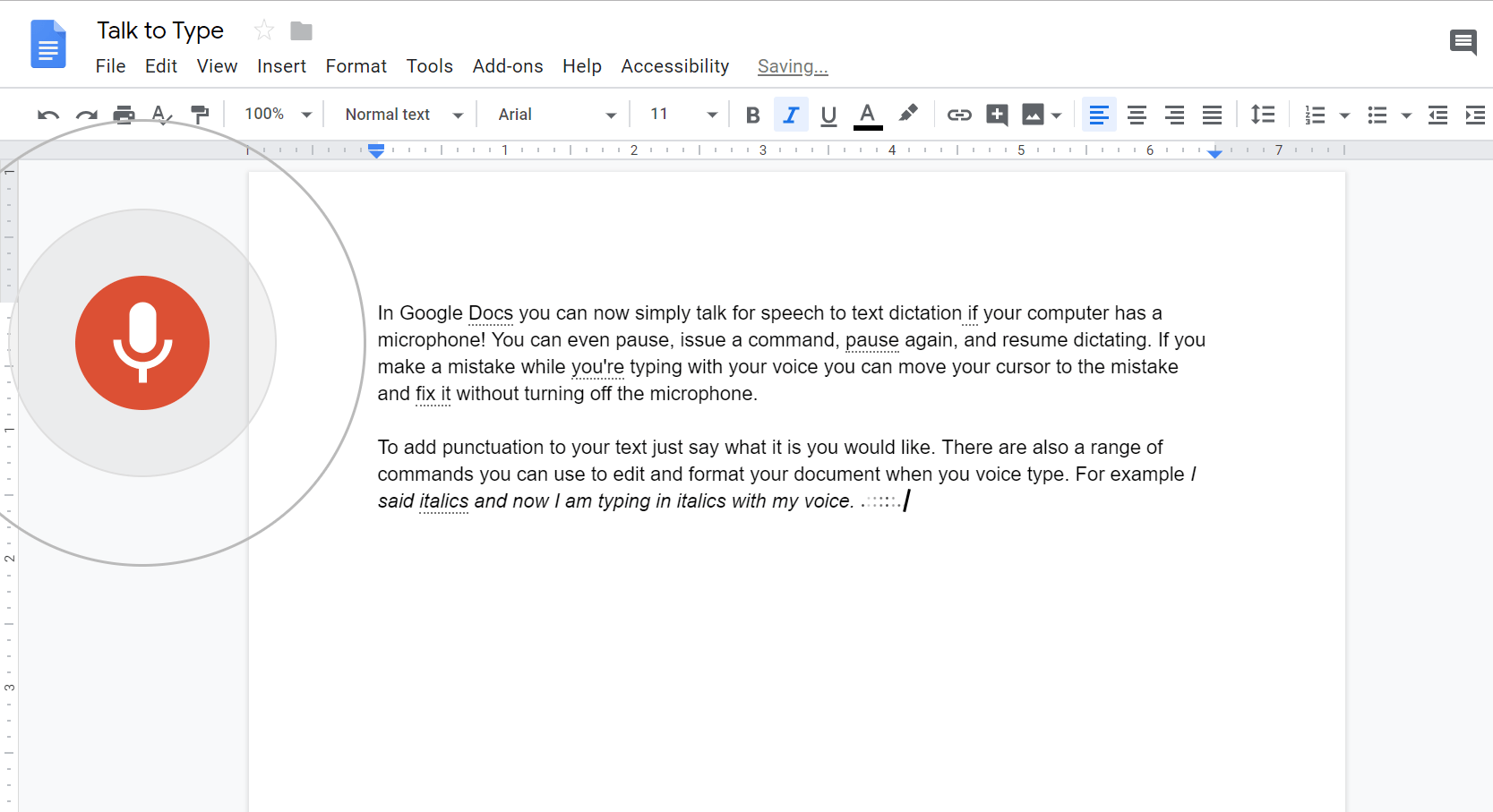Select the Undo icon
Screen dimensions: 1493x812
(x=47, y=115)
